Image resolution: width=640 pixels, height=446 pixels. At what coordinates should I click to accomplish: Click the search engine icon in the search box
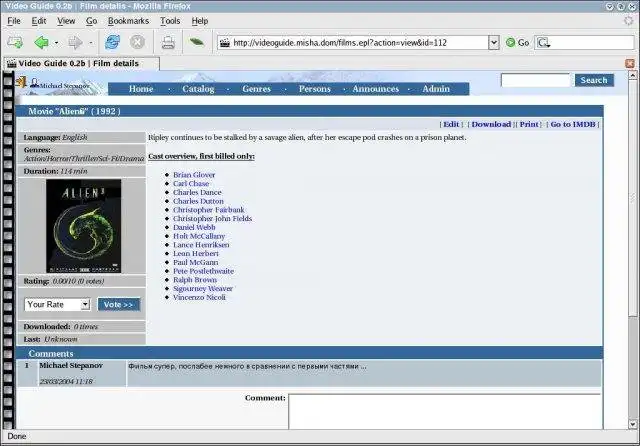tap(543, 42)
